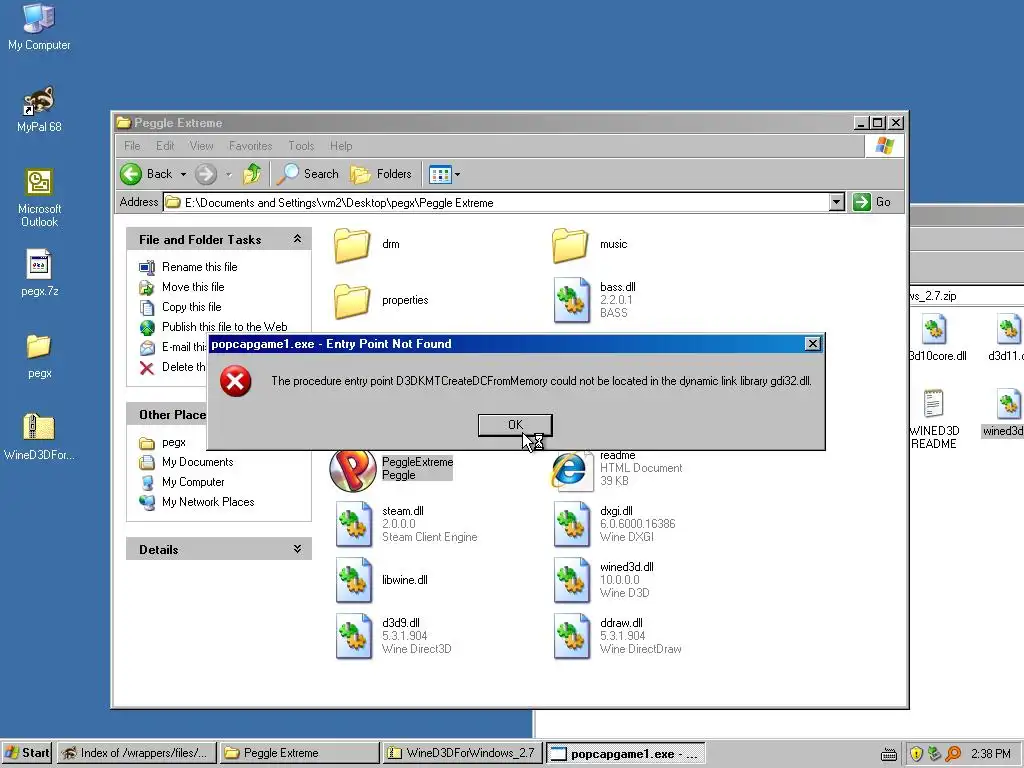Select the d3d9.dll file icon
Viewport: 1024px width, 768px height.
click(354, 636)
